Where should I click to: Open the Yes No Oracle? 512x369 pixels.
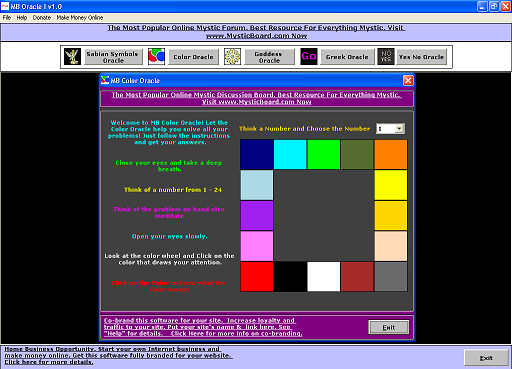coord(421,57)
